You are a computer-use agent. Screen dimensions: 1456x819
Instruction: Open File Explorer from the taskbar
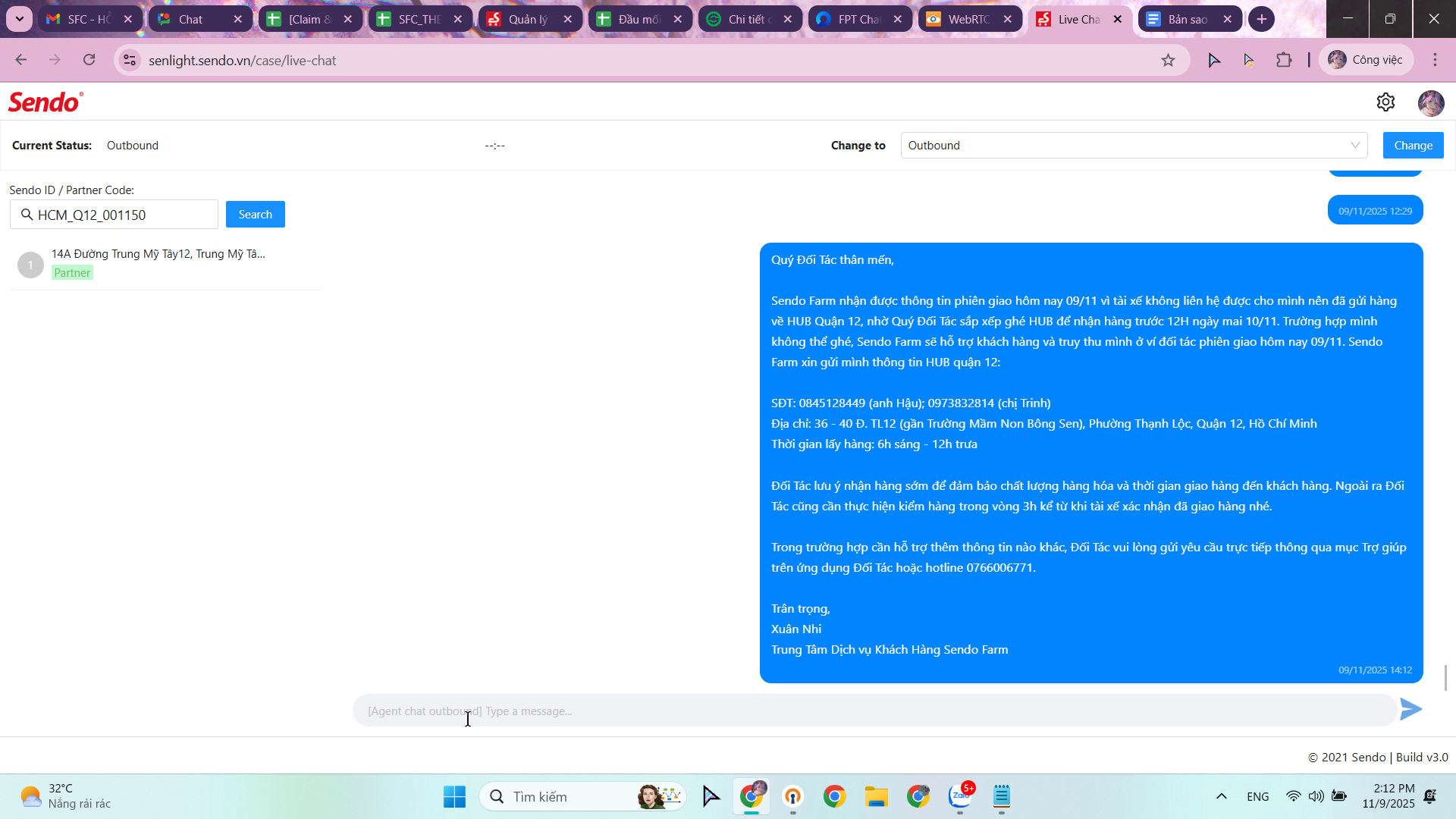(876, 796)
